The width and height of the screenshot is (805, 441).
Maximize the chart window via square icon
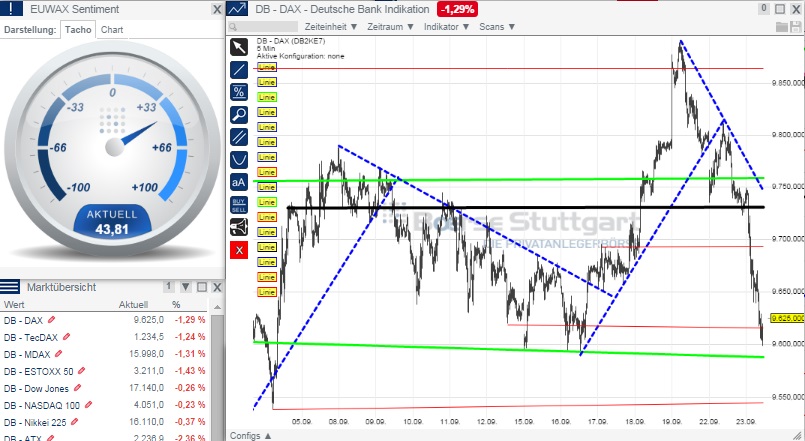tap(780, 9)
